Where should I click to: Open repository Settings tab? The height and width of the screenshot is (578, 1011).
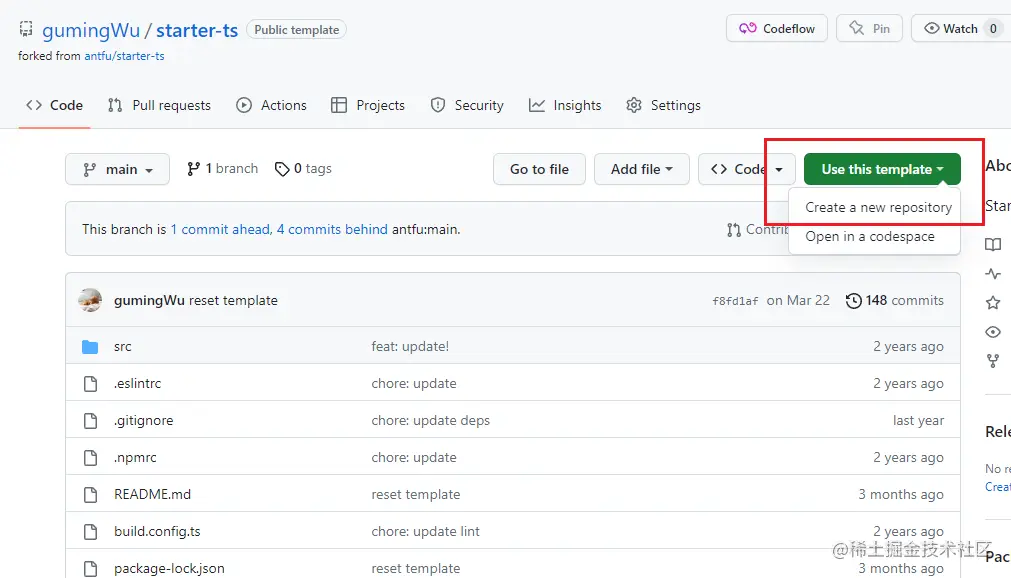663,105
